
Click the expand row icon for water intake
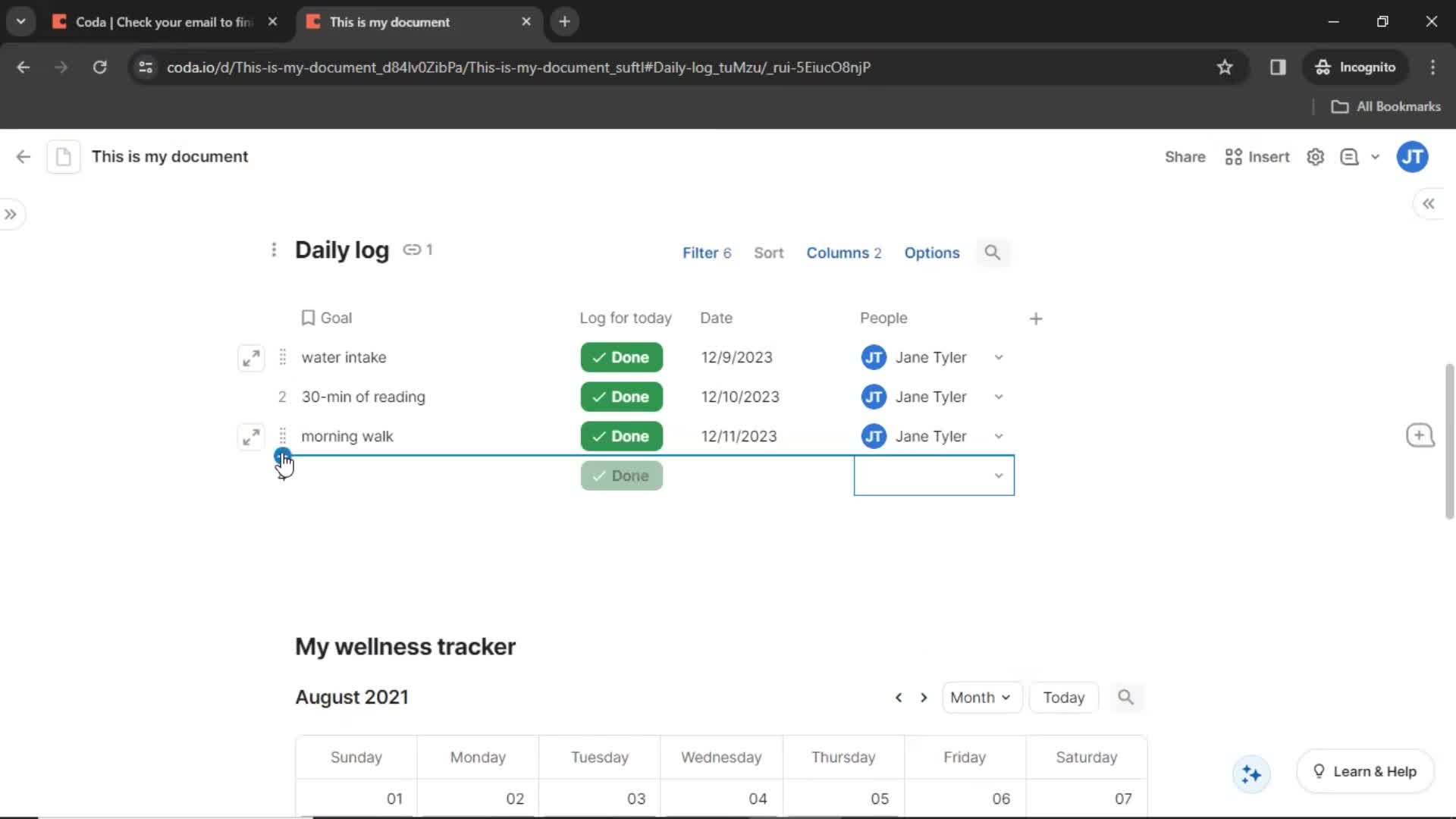click(x=250, y=358)
